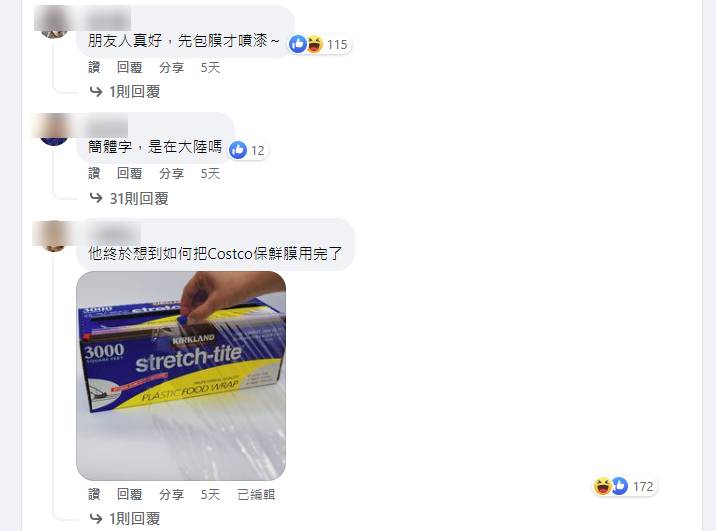The width and height of the screenshot is (716, 531).
Task: Click the like thumb icon beside 12
Action: click(x=238, y=150)
